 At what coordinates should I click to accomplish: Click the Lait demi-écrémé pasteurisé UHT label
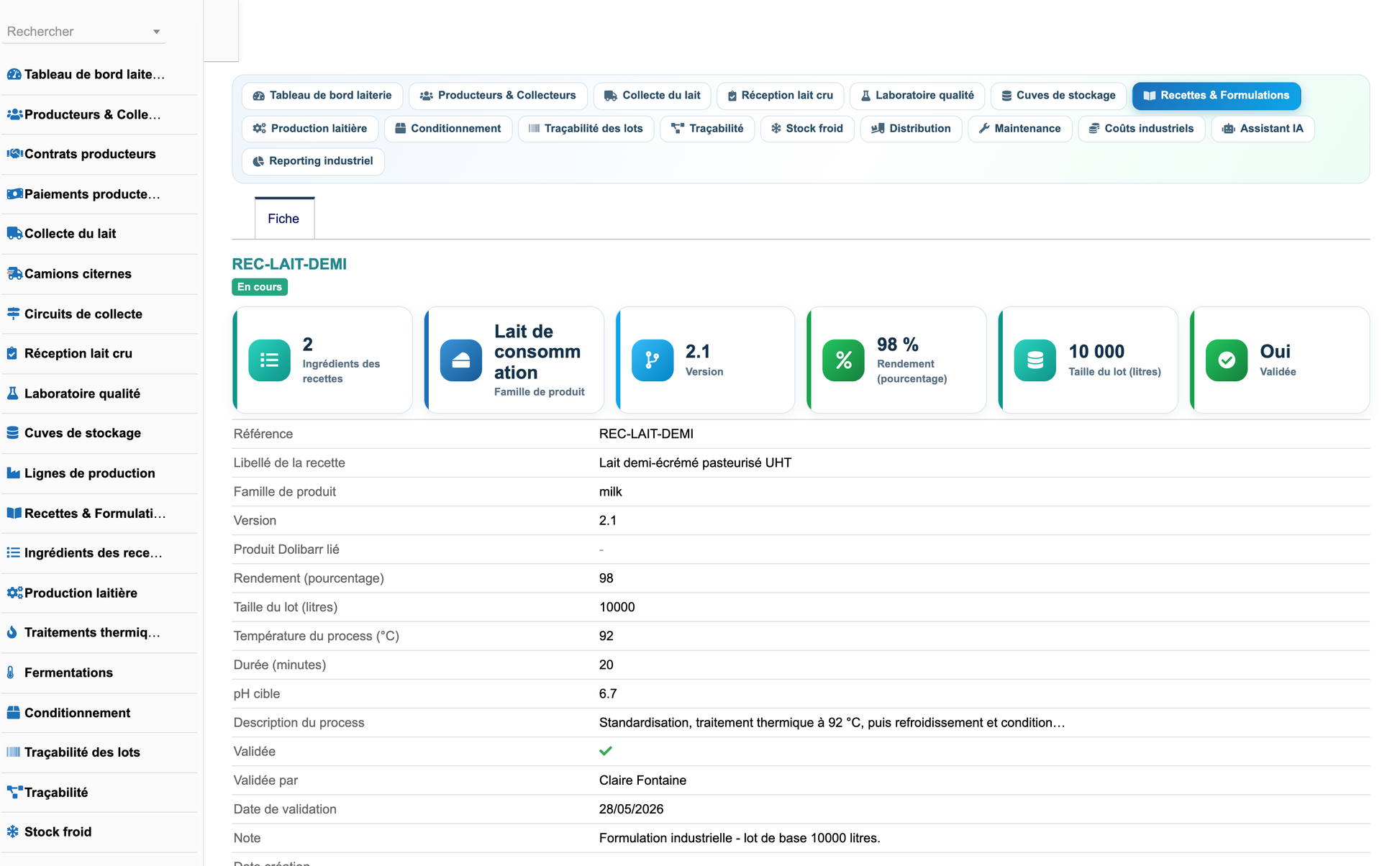695,463
